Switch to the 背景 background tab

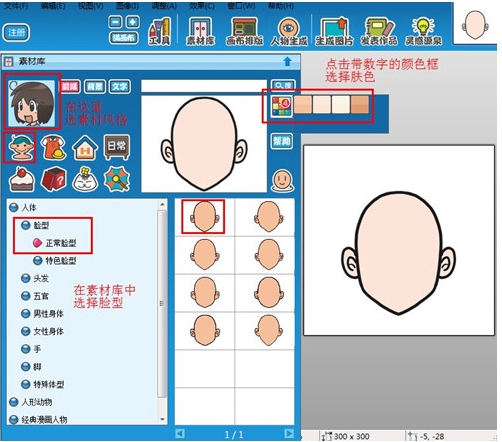95,87
